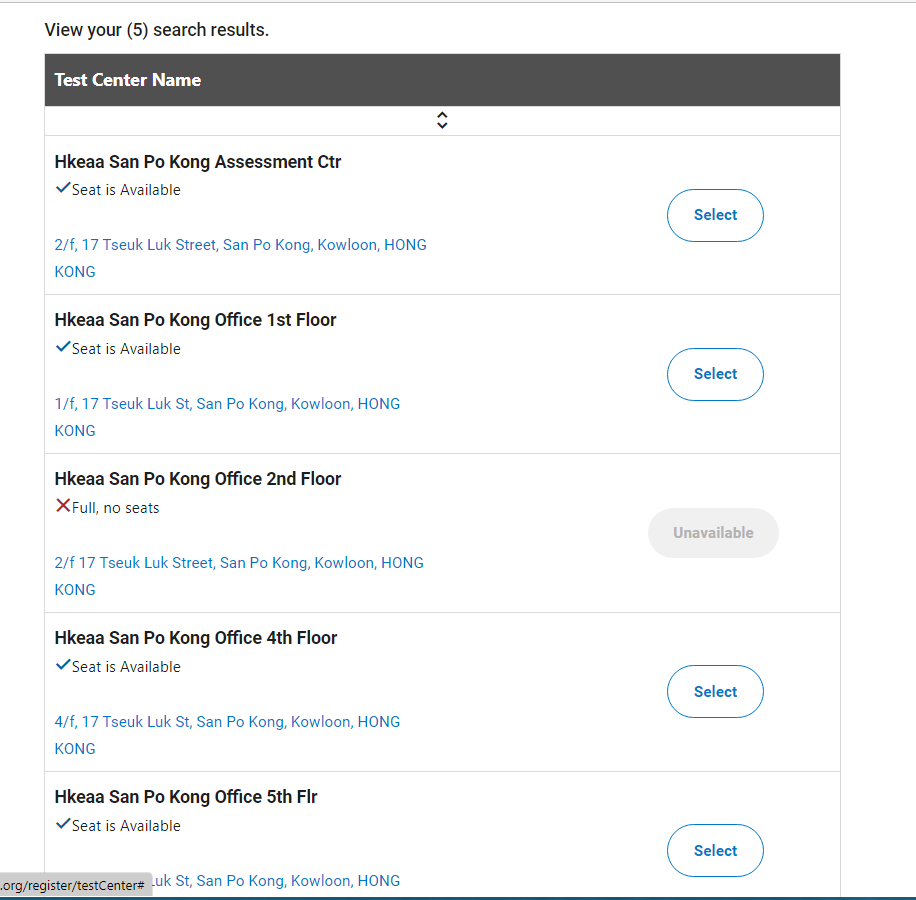Select Hkeaa San Po Kong Assessment Ctr
Screen dimensions: 916x900
click(x=715, y=215)
